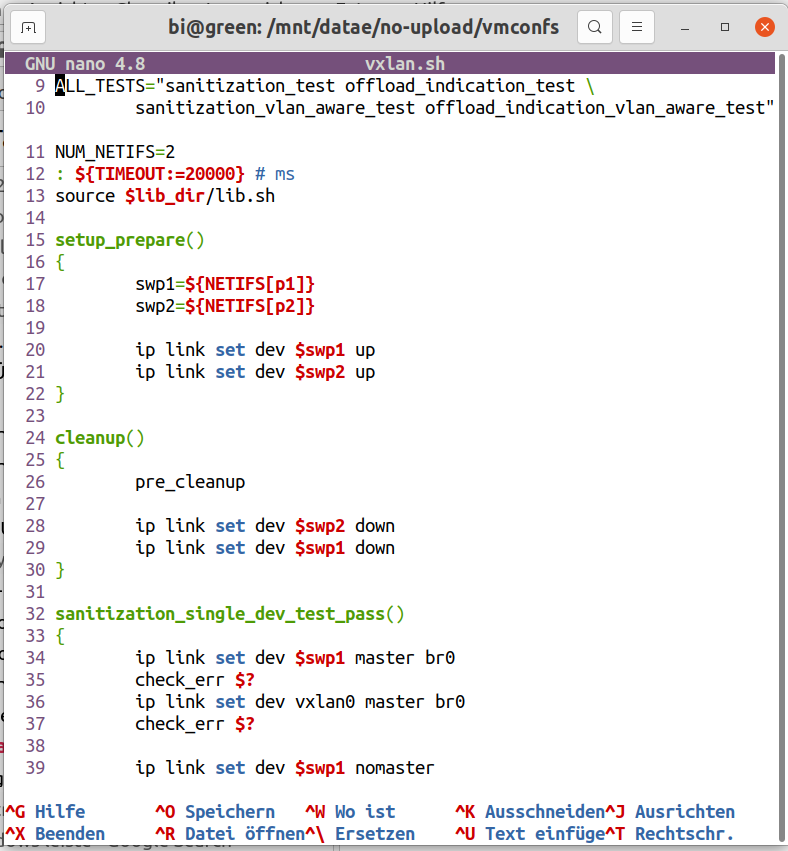Click the ^J Ausrichten shortcut
The width and height of the screenshot is (788, 851).
pyautogui.click(x=670, y=812)
